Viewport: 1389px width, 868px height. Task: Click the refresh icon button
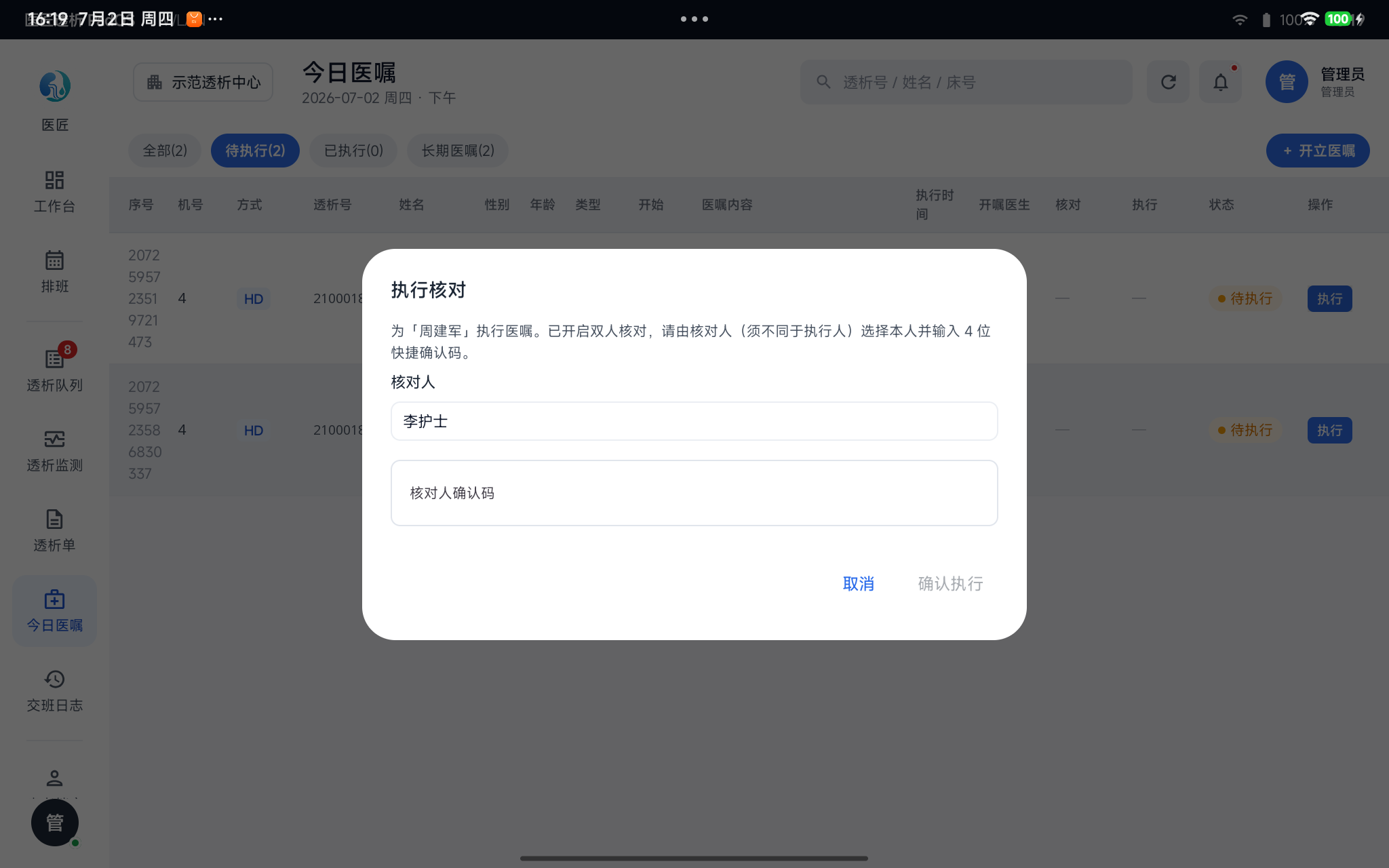pyautogui.click(x=1168, y=82)
